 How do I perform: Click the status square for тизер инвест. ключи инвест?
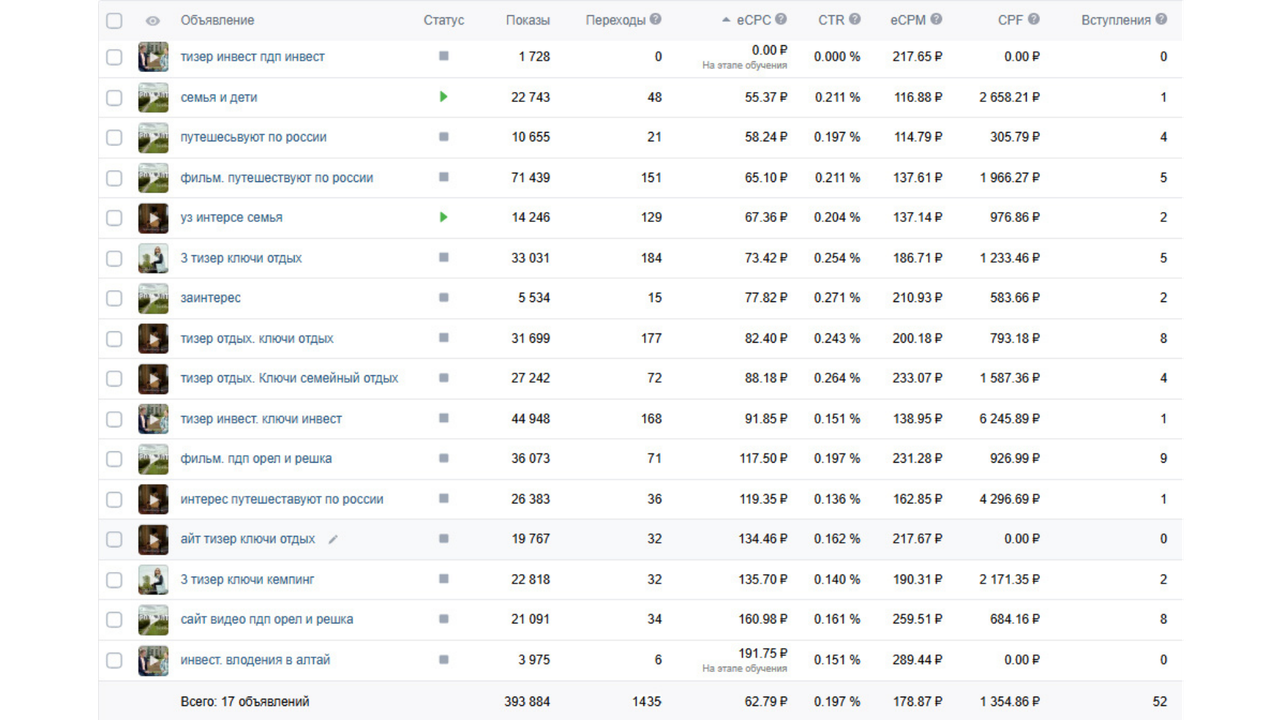(443, 418)
